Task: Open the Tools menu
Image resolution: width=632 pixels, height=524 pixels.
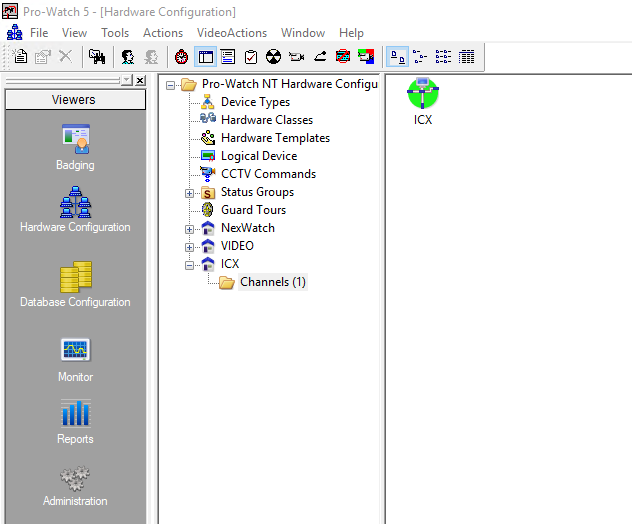Action: (x=115, y=33)
